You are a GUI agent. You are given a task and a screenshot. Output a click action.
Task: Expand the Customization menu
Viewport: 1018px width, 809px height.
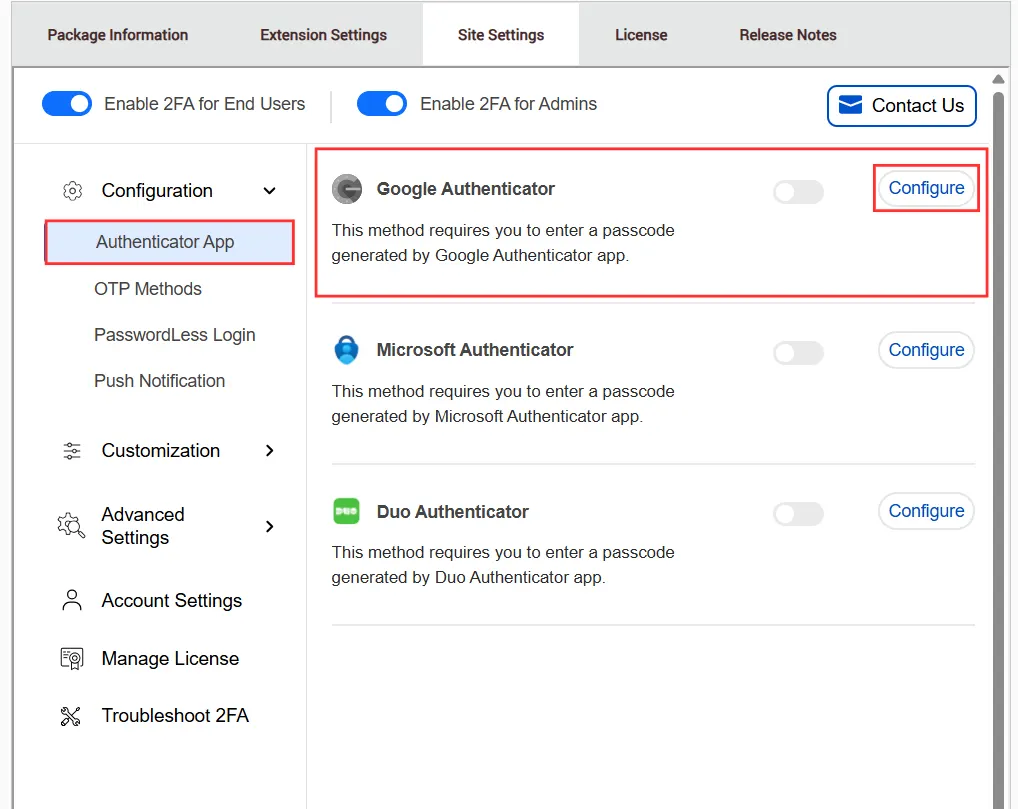coord(268,450)
